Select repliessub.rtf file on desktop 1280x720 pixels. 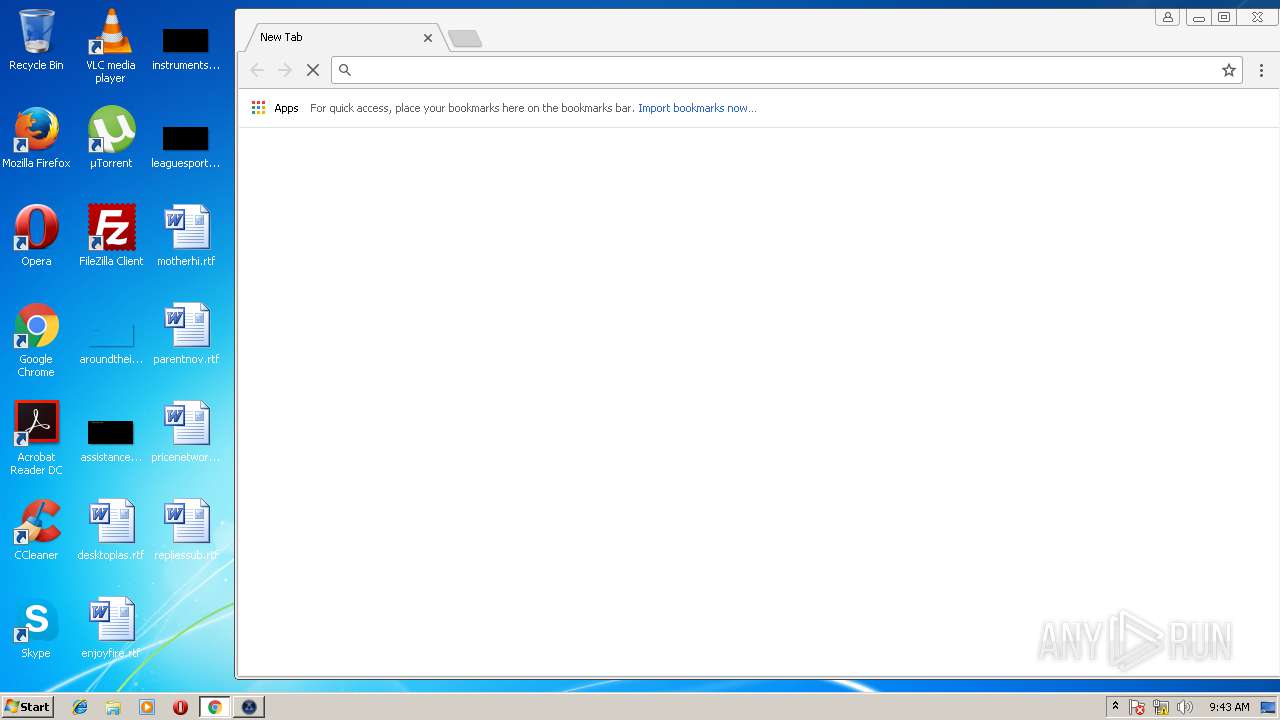coord(186,530)
